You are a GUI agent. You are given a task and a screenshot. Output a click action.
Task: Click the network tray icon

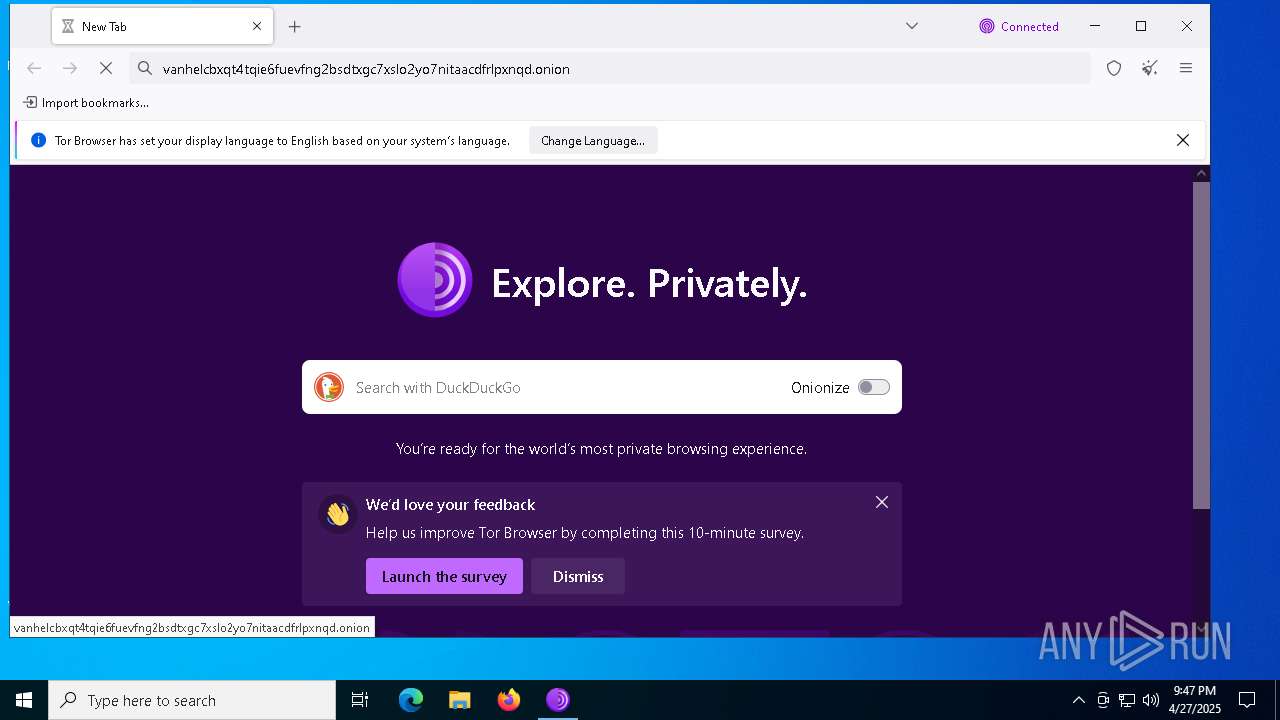1127,700
